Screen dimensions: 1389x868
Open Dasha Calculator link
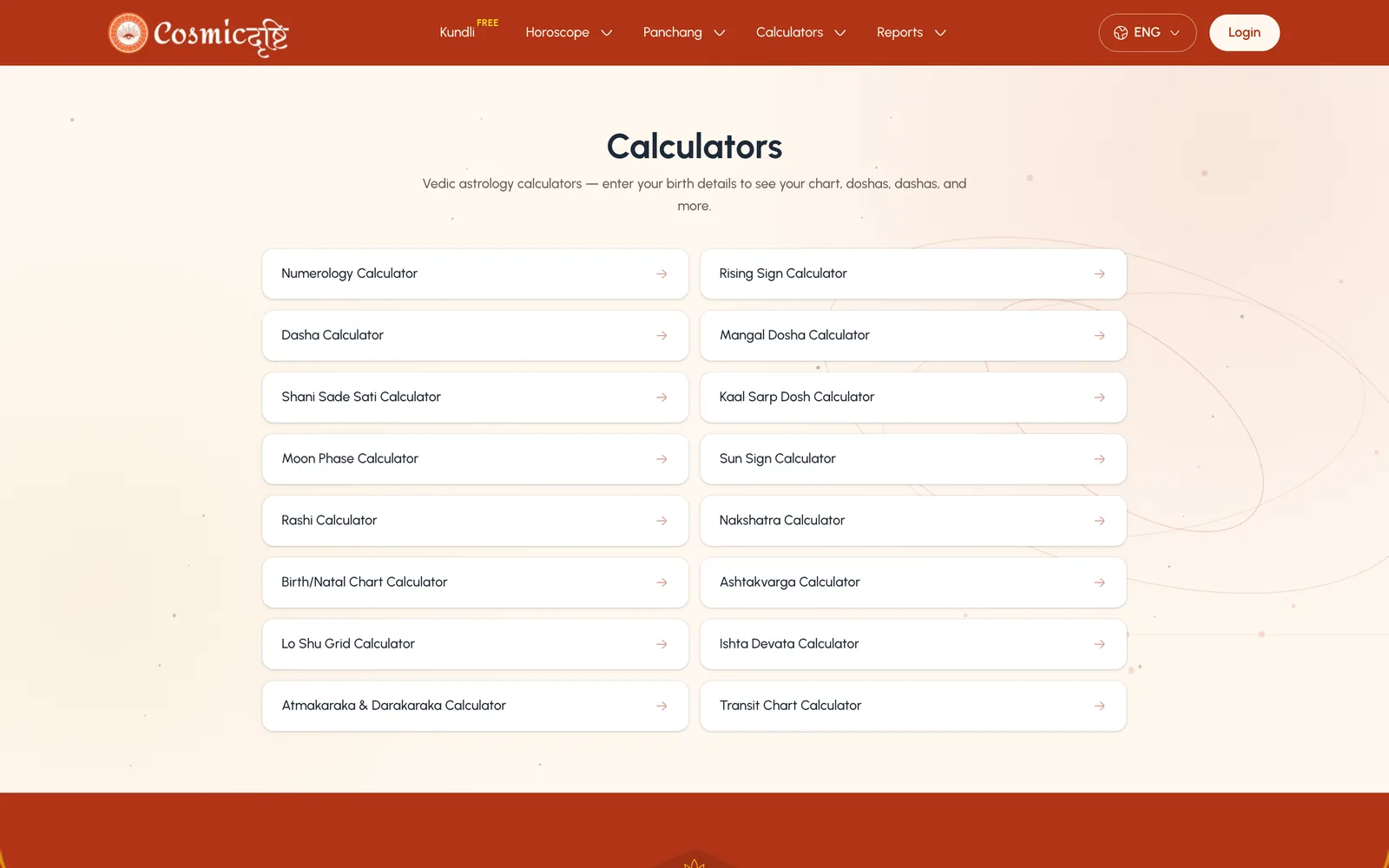pyautogui.click(x=475, y=336)
